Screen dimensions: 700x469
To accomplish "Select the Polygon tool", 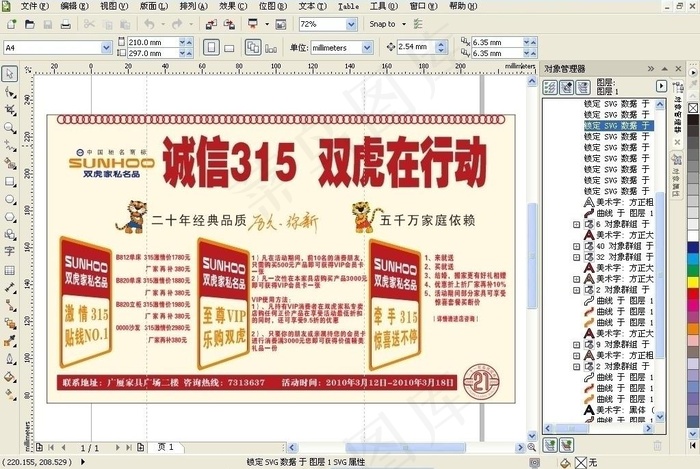I will point(9,217).
